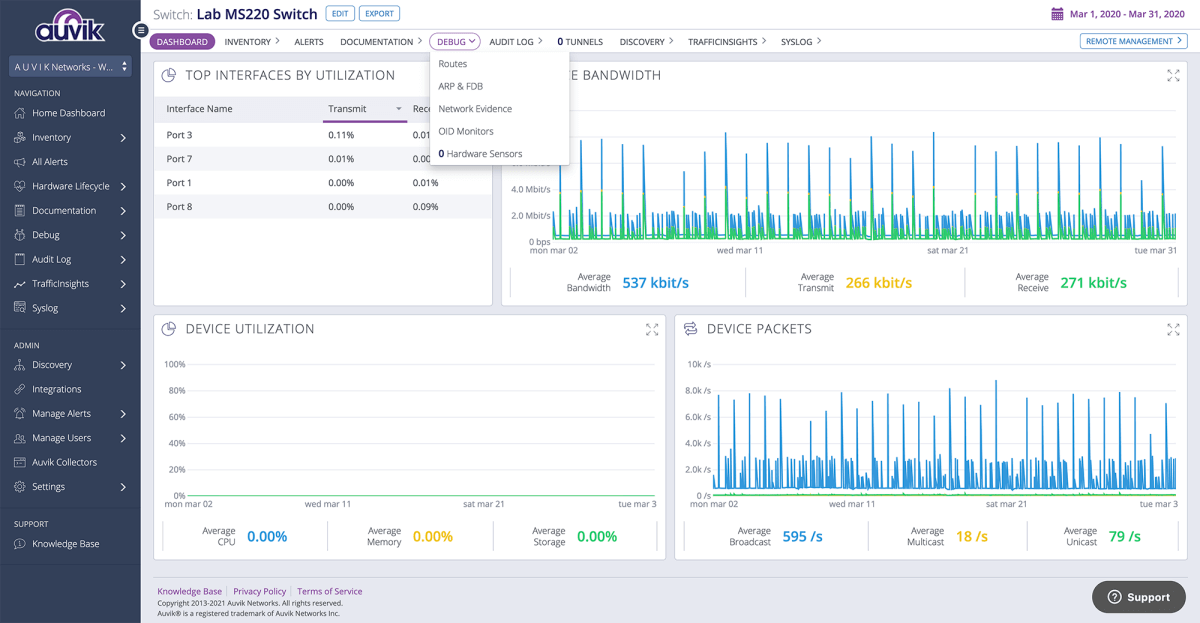Image resolution: width=1200 pixels, height=623 pixels.
Task: Open the Tunnels tab
Action: 580,42
